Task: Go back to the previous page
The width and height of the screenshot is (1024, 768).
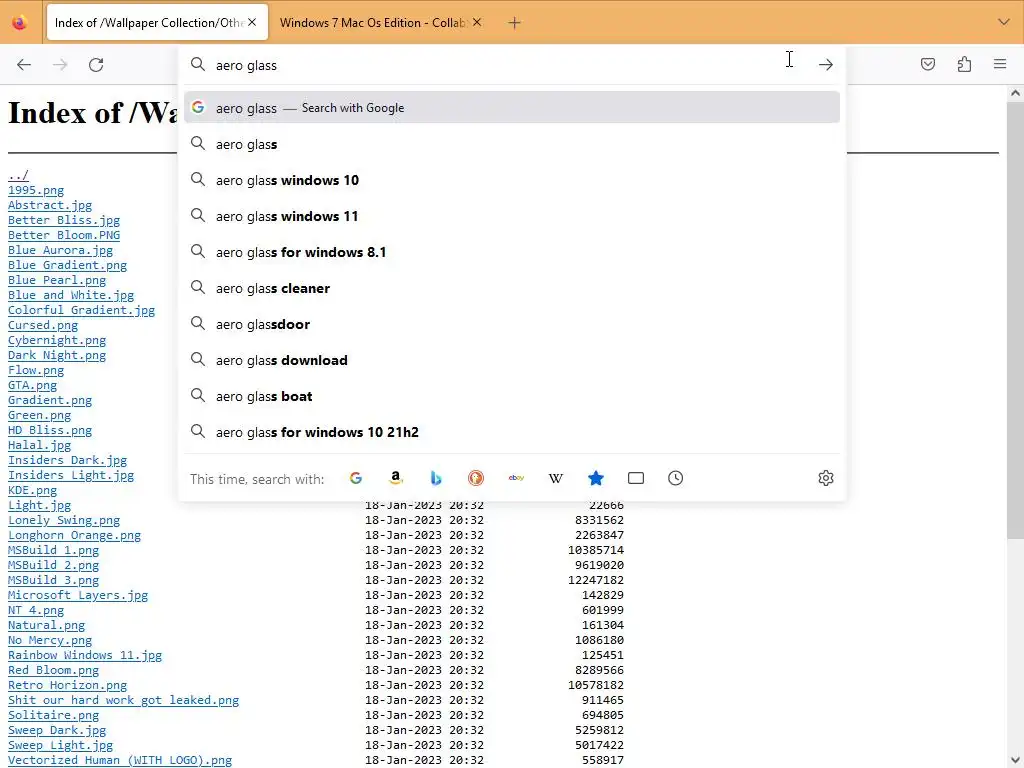Action: pyautogui.click(x=24, y=64)
